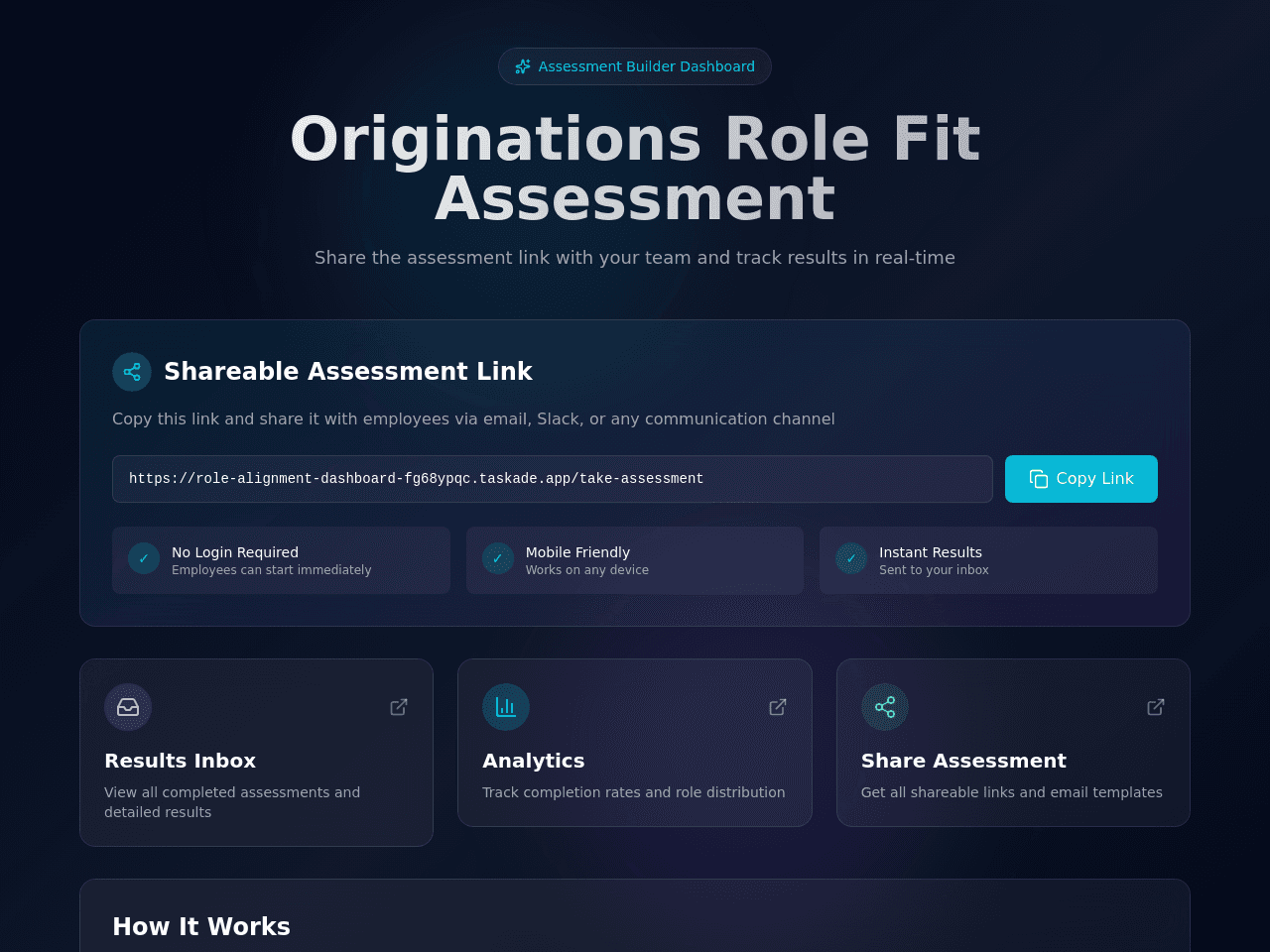The height and width of the screenshot is (952, 1270).
Task: Open Results Inbox via its external link icon
Action: (399, 707)
